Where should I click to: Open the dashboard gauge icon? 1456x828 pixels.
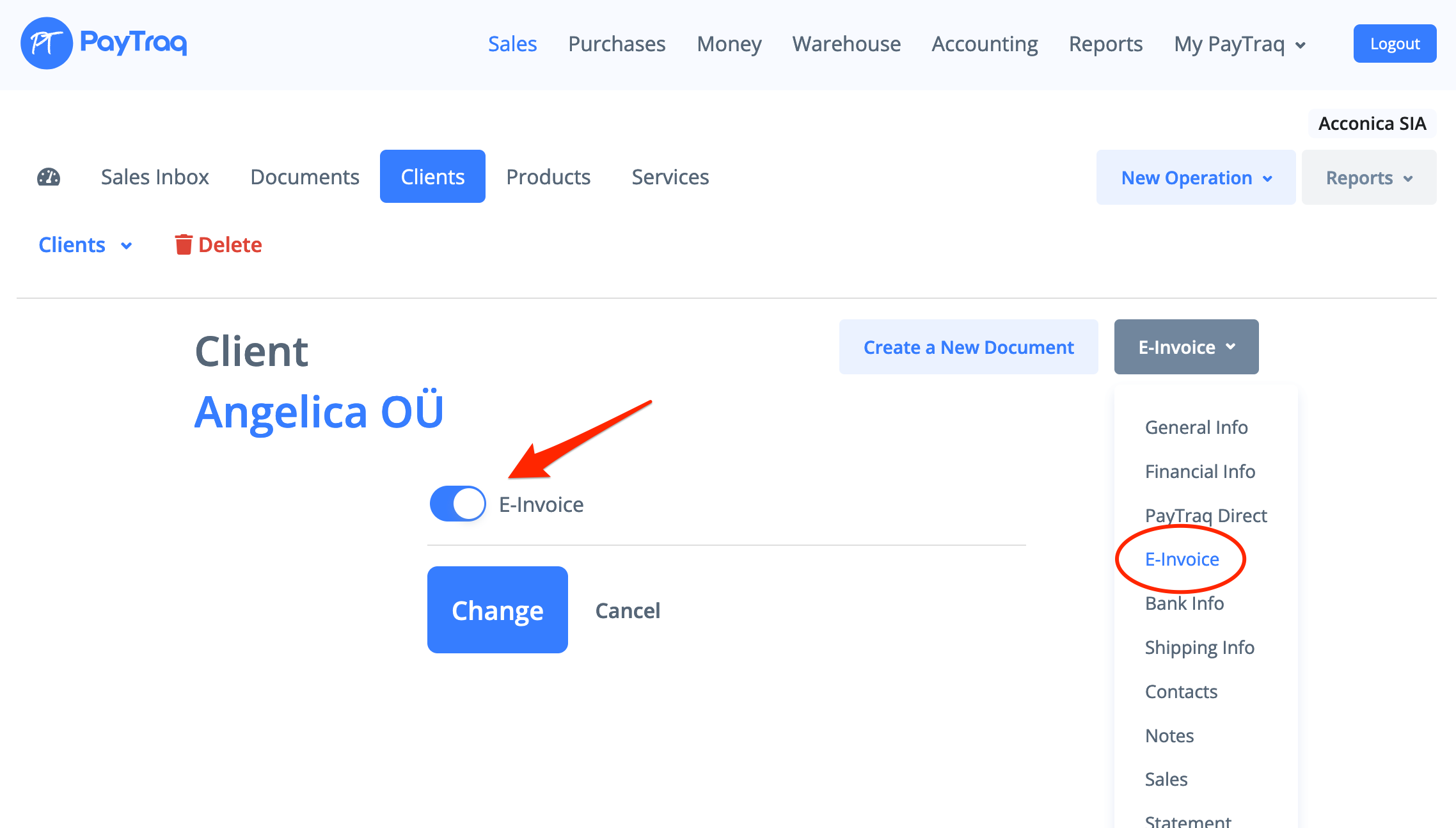pyautogui.click(x=49, y=177)
